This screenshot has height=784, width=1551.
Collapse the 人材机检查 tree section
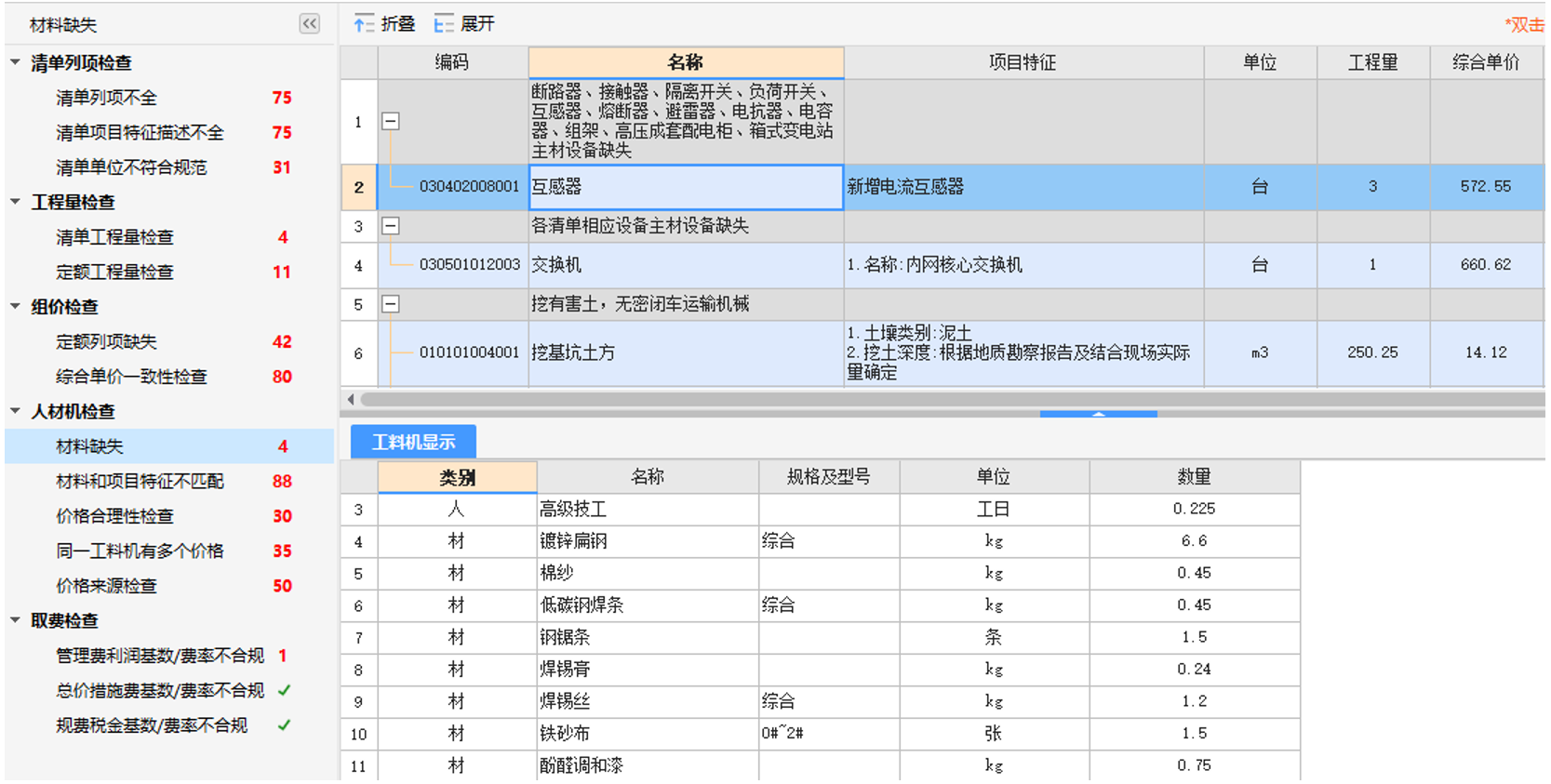point(15,411)
